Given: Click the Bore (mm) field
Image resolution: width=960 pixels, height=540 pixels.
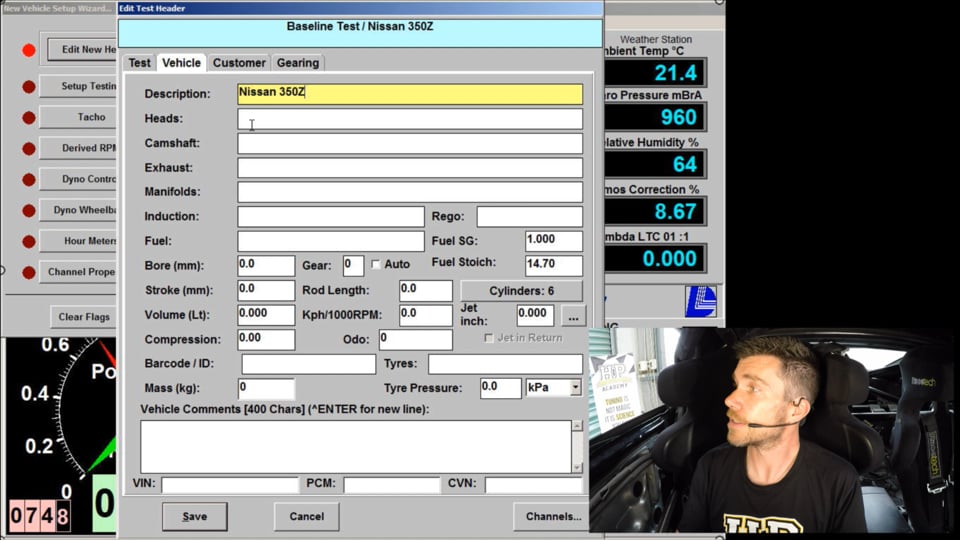Looking at the screenshot, I should [x=266, y=265].
